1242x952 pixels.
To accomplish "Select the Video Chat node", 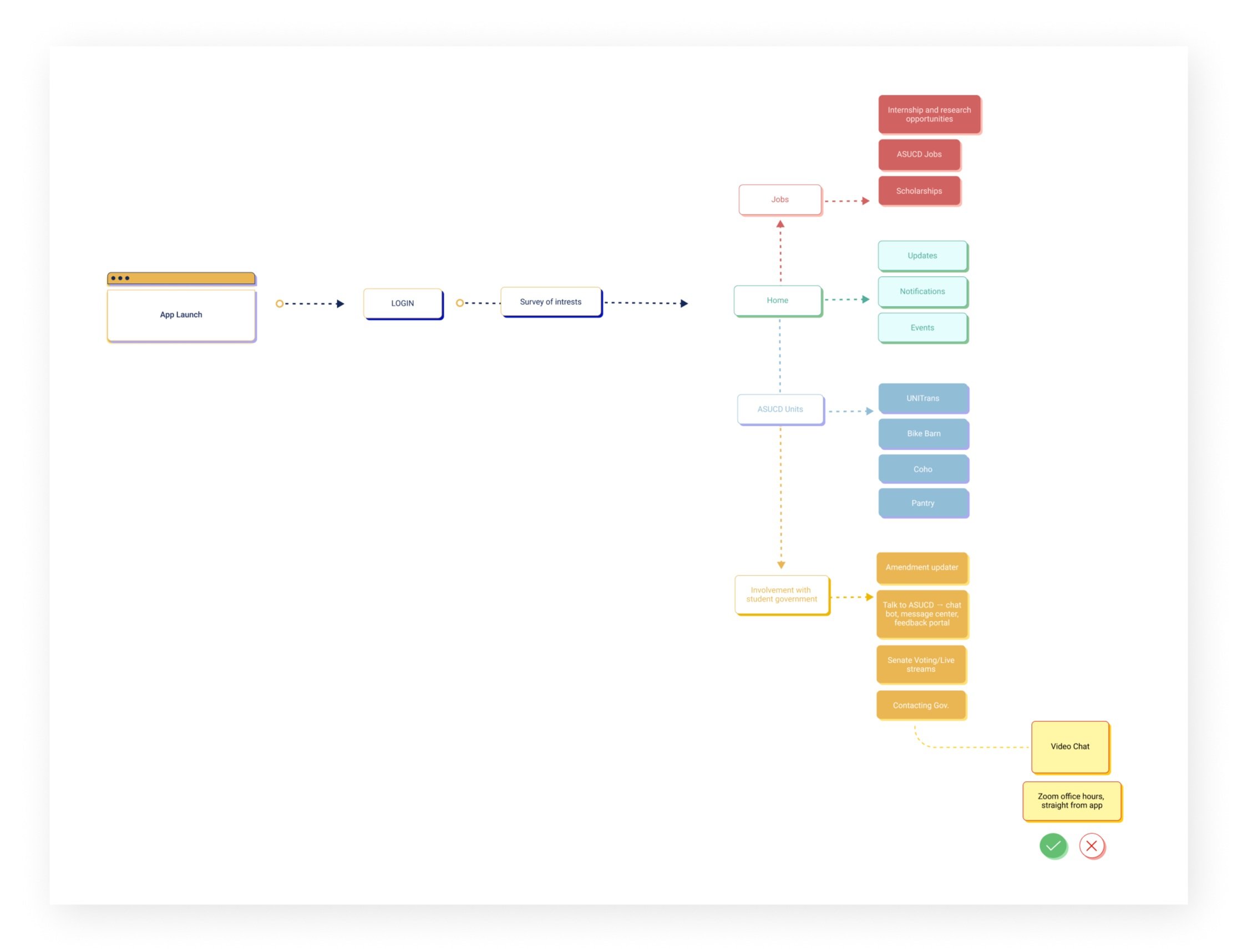I will (1069, 746).
